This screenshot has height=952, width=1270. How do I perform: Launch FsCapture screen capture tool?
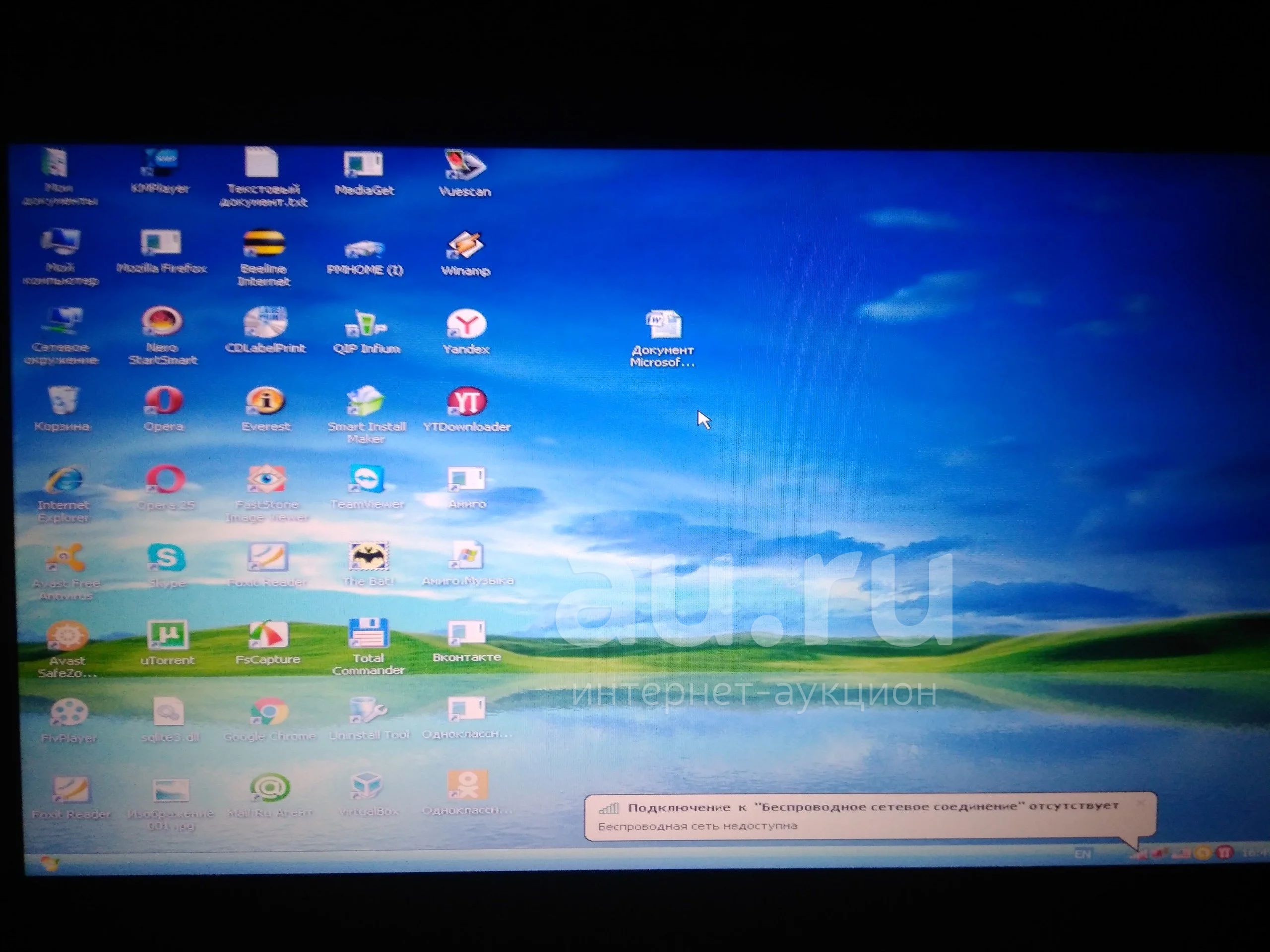(267, 642)
